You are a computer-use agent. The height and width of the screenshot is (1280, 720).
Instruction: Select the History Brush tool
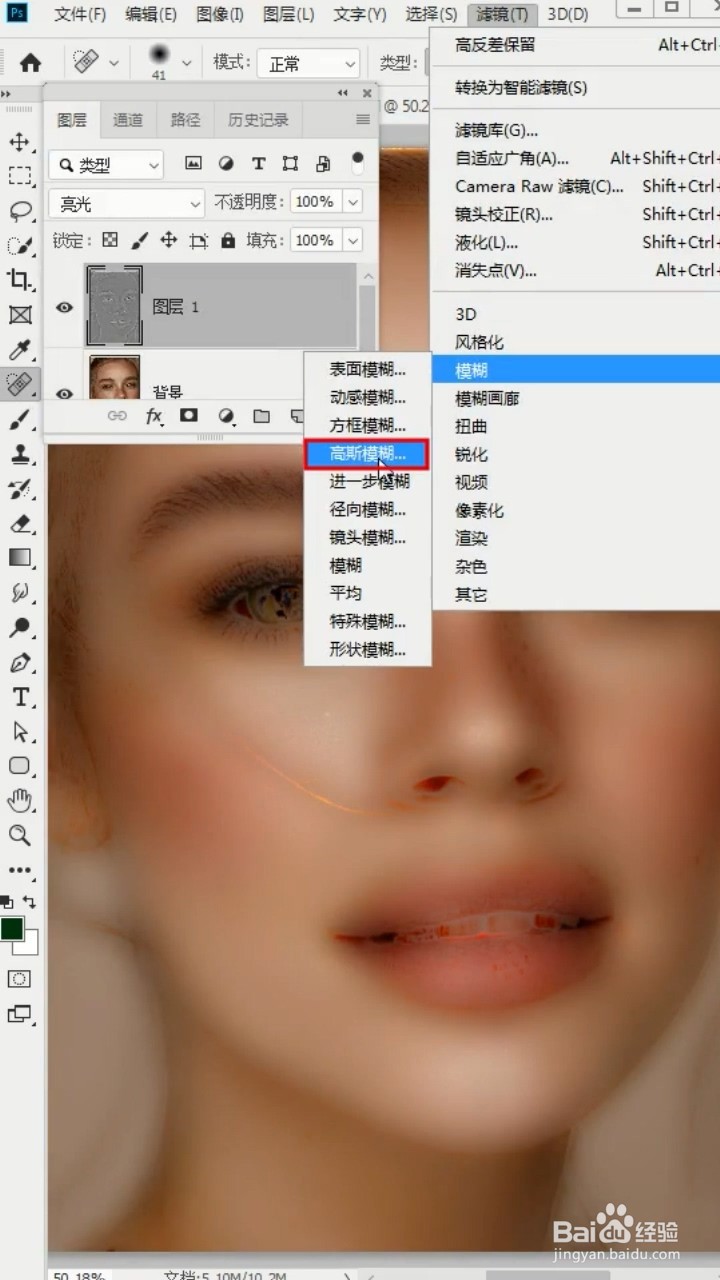pyautogui.click(x=19, y=488)
